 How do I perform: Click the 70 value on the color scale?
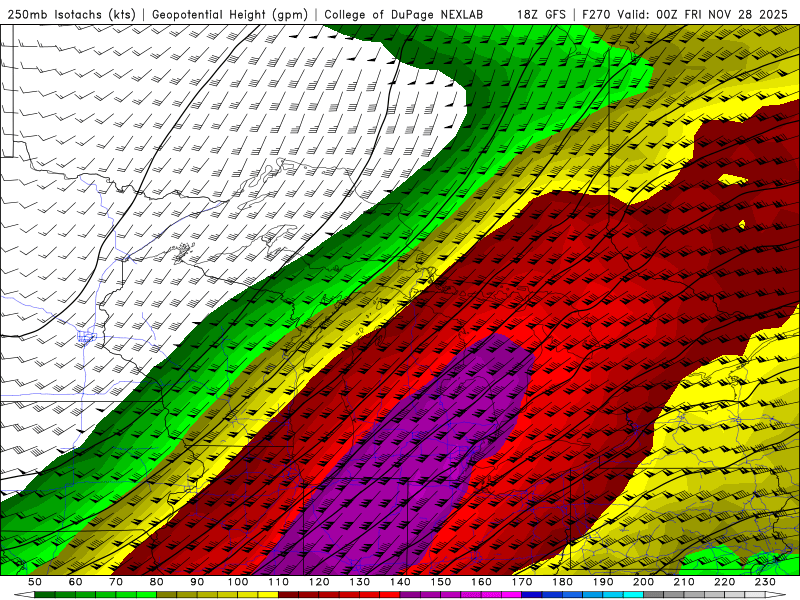pos(116,582)
